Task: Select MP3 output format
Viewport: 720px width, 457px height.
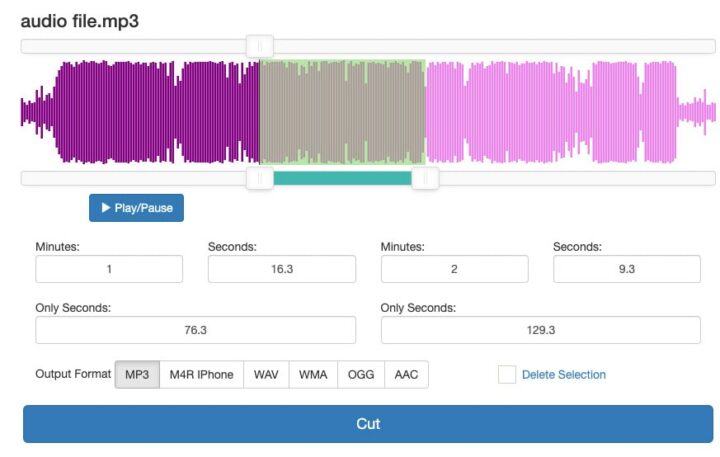Action: [137, 375]
